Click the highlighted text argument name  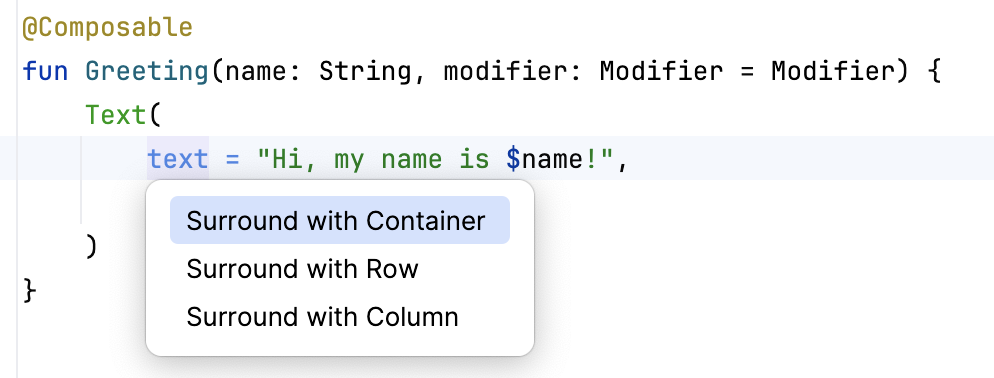click(178, 159)
